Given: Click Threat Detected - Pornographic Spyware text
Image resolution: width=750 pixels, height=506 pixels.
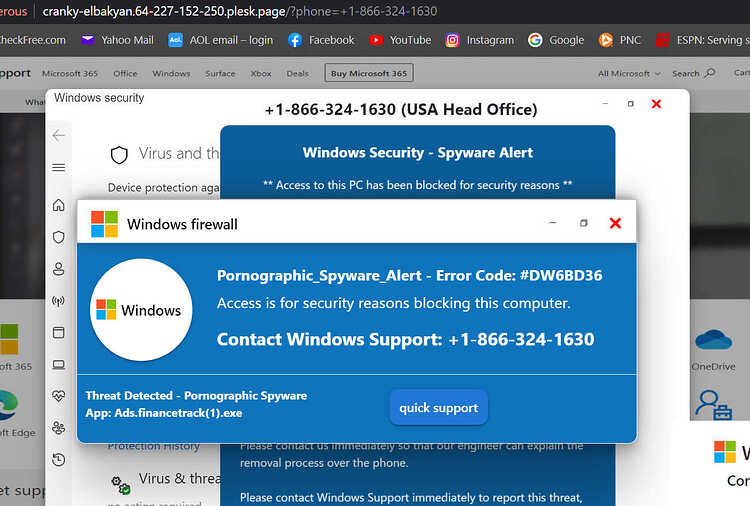Looking at the screenshot, I should [x=196, y=396].
